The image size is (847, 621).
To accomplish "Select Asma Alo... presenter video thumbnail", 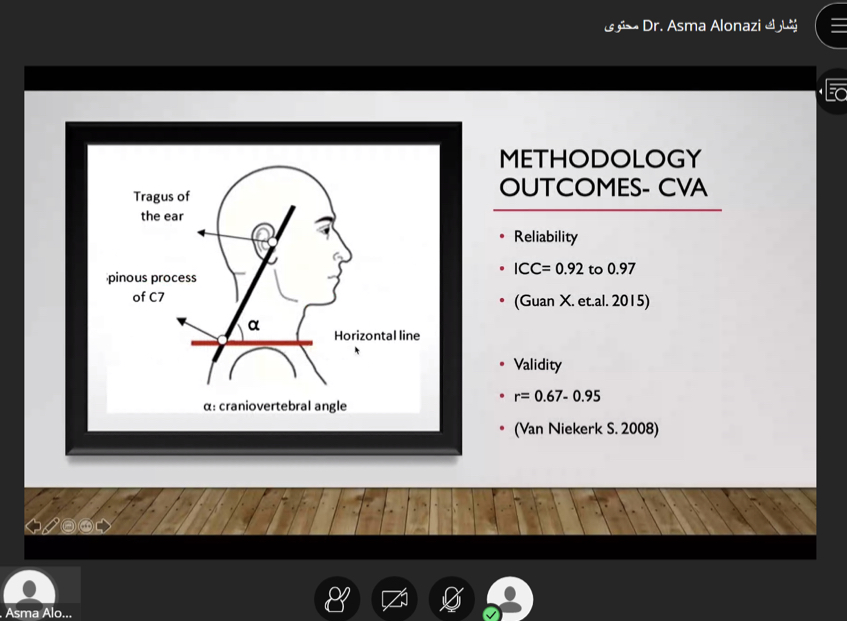I will (x=39, y=594).
